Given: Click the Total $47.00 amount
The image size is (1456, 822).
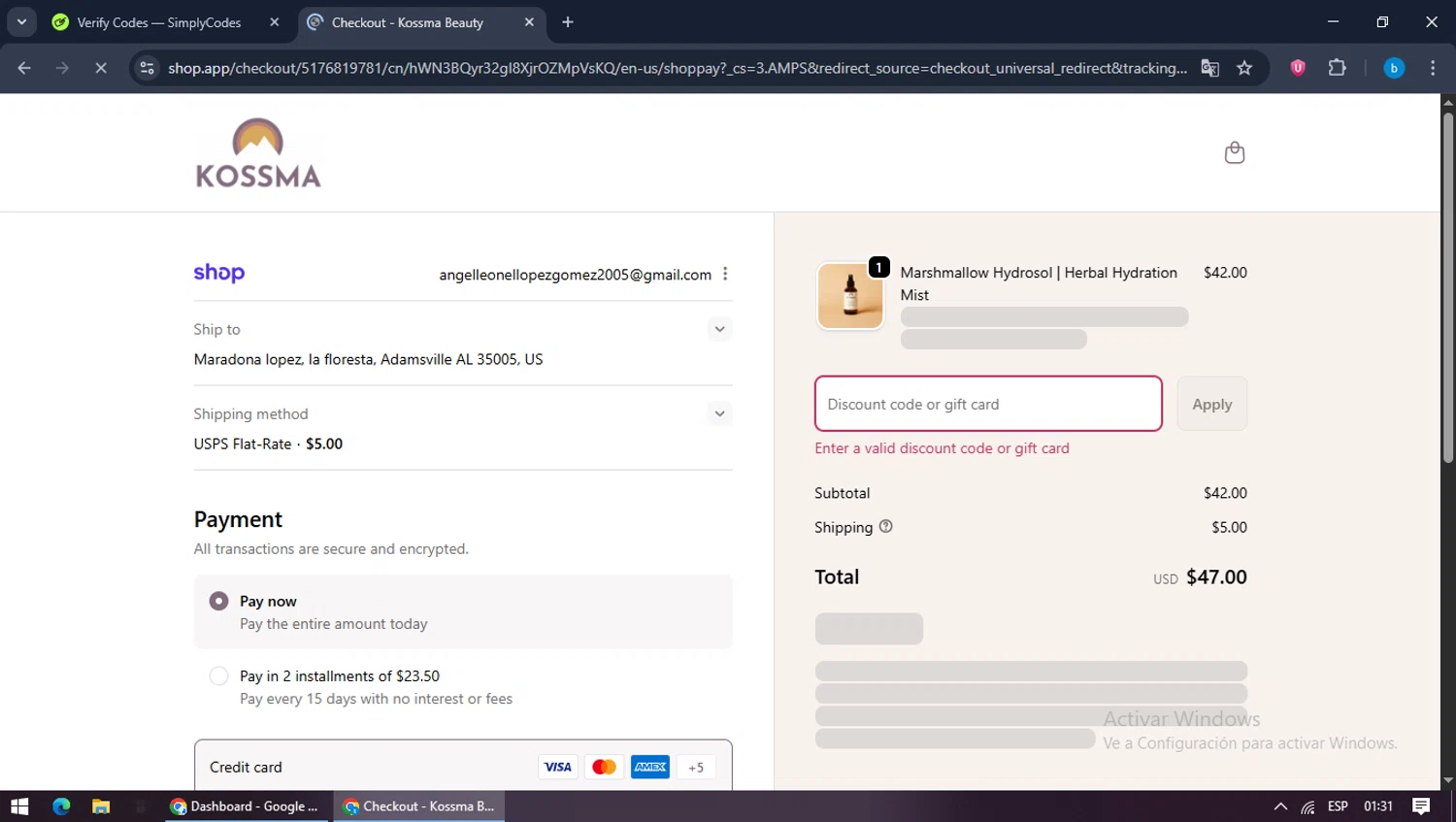Looking at the screenshot, I should 1216,577.
